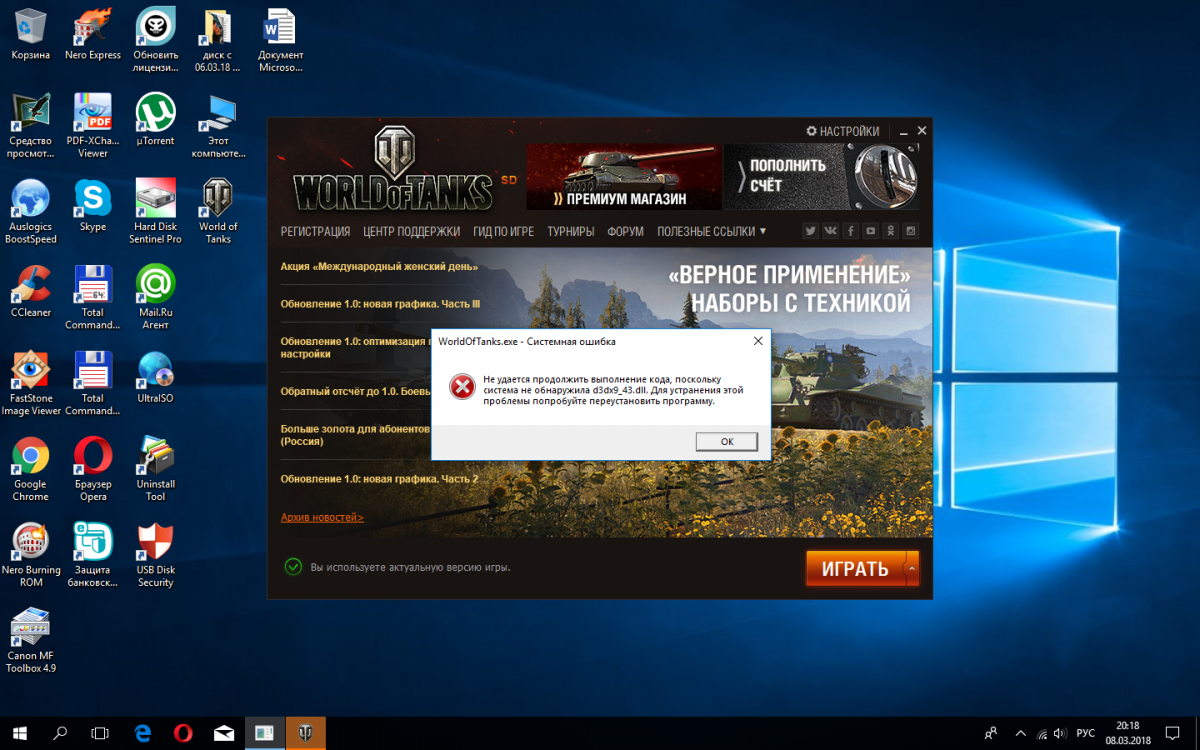Select the Uninstall Tool desktop icon
This screenshot has height=750, width=1200.
[155, 469]
